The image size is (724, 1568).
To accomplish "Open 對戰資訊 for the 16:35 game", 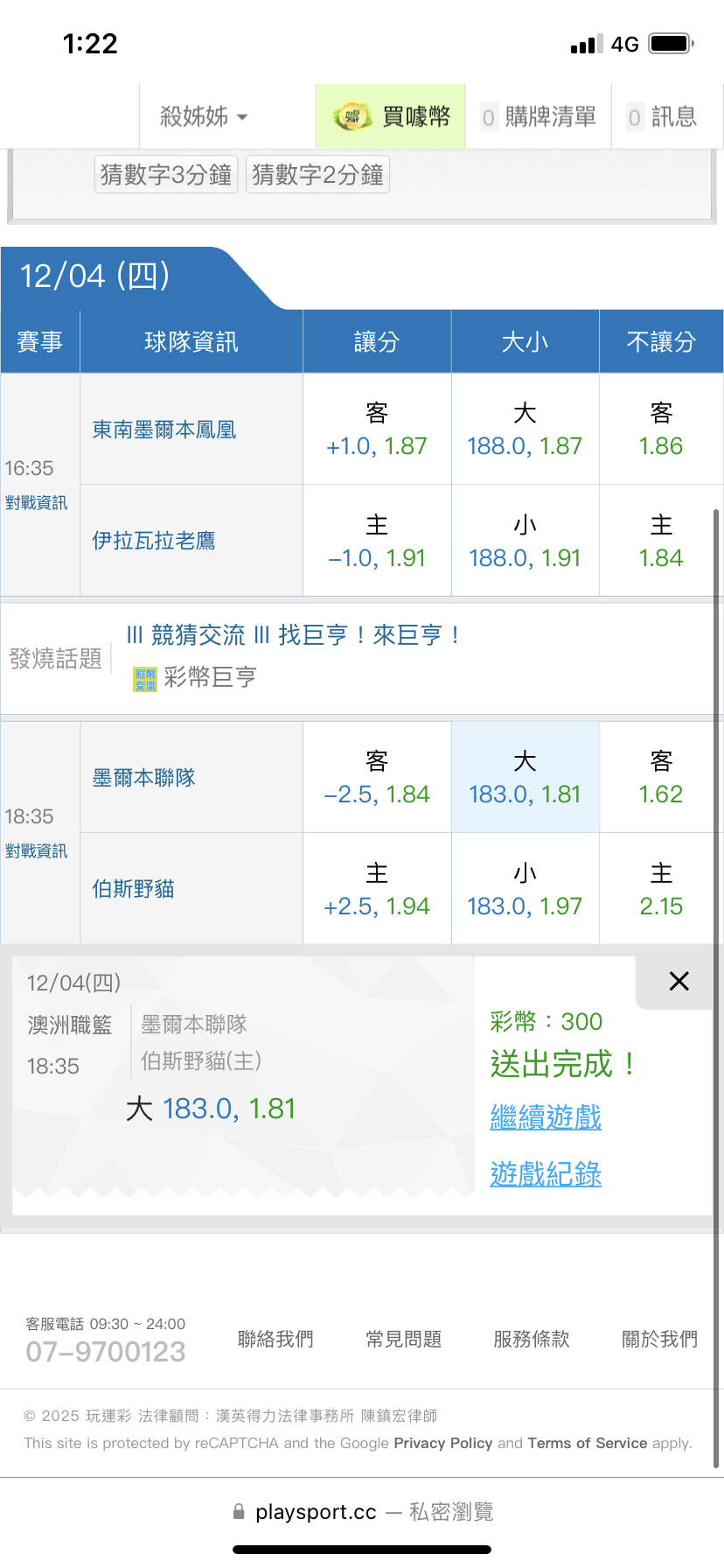I will (36, 503).
